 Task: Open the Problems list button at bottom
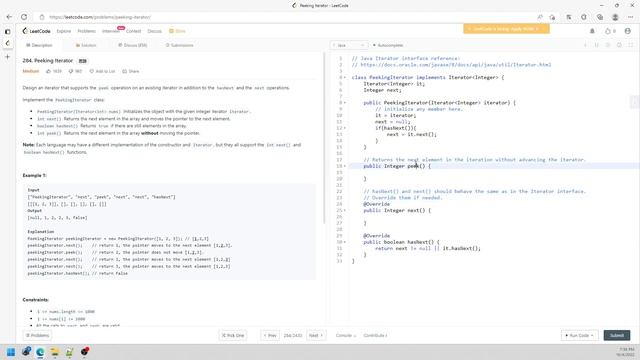coord(38,336)
